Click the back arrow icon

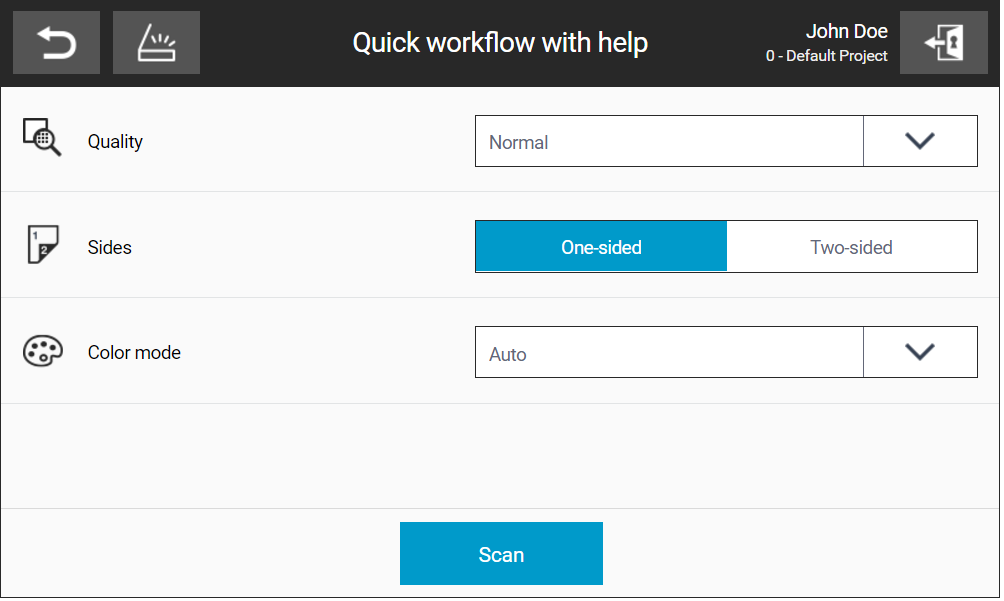coord(56,42)
